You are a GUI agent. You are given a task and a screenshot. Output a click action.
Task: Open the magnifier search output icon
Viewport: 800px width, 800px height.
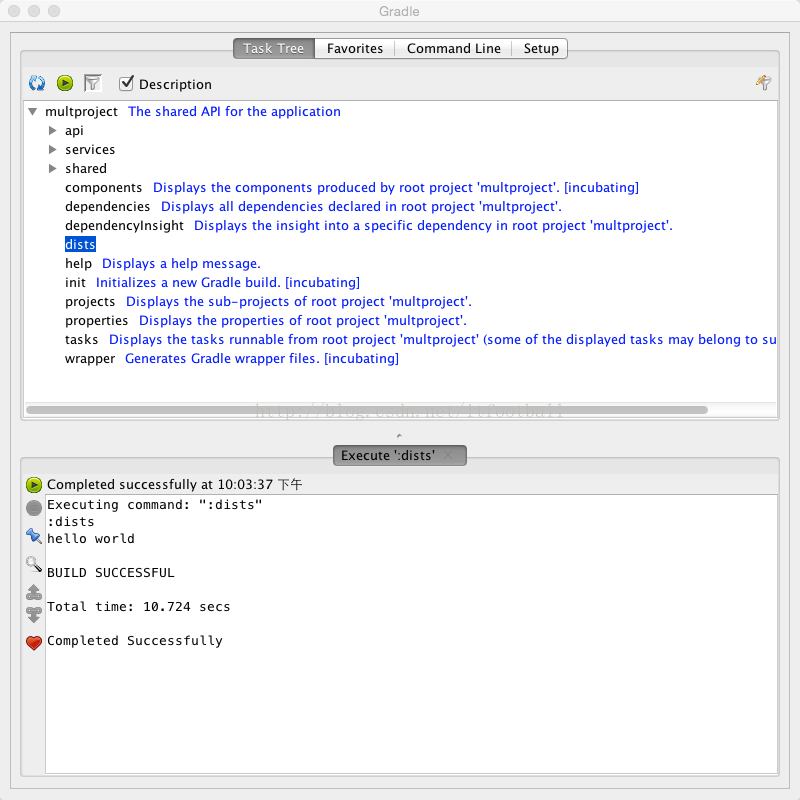point(34,564)
